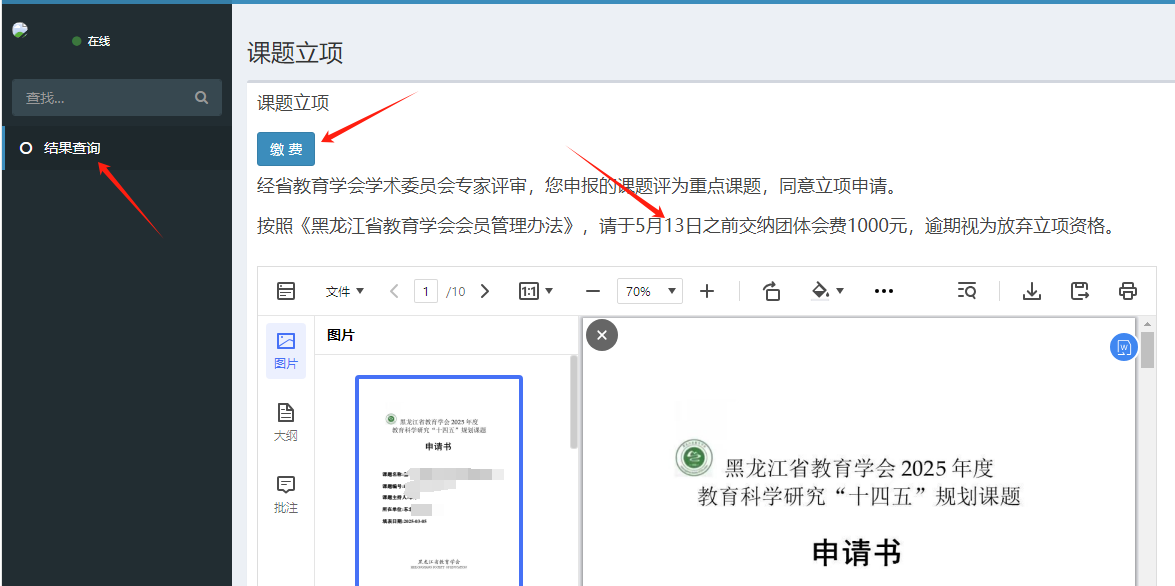
Task: Select the page 1 申请书 thumbnail
Action: (439, 481)
